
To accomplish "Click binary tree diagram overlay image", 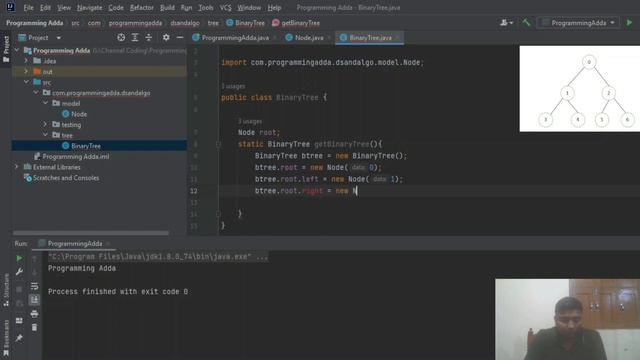I will [x=580, y=89].
